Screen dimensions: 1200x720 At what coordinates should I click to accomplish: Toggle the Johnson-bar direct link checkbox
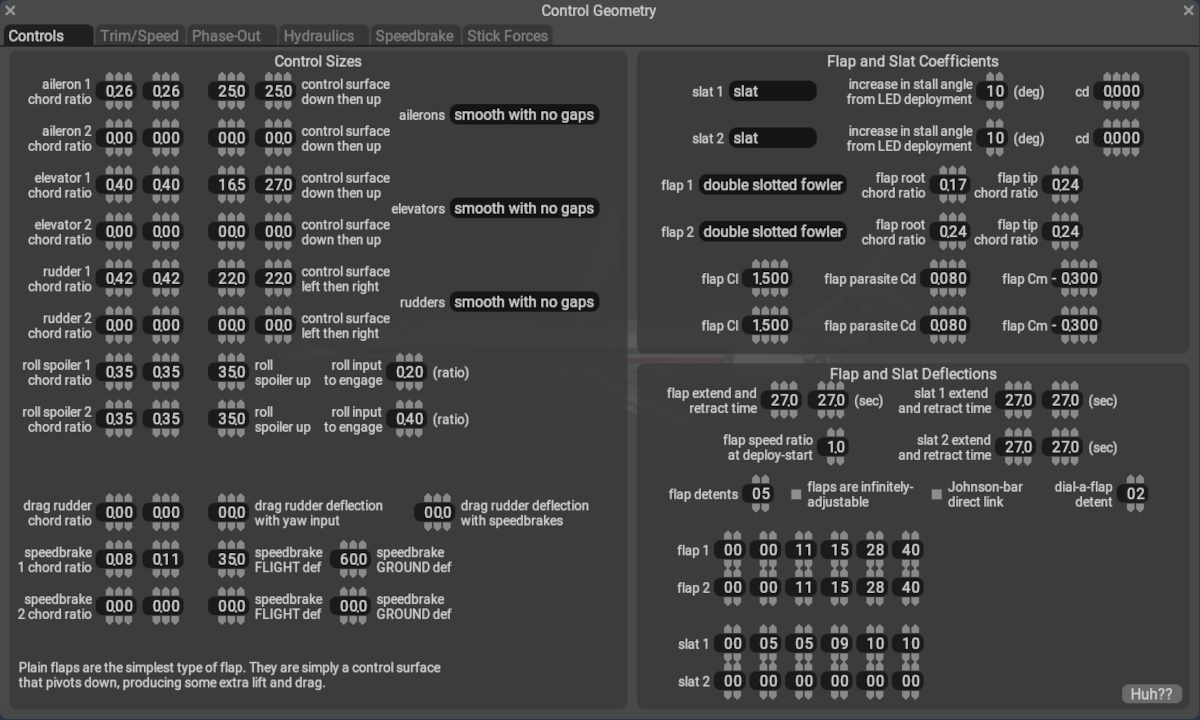coord(937,494)
